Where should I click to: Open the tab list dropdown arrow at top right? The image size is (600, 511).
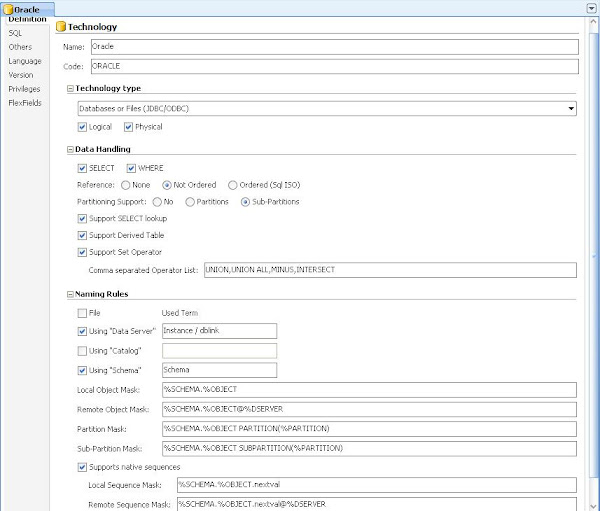[x=592, y=7]
